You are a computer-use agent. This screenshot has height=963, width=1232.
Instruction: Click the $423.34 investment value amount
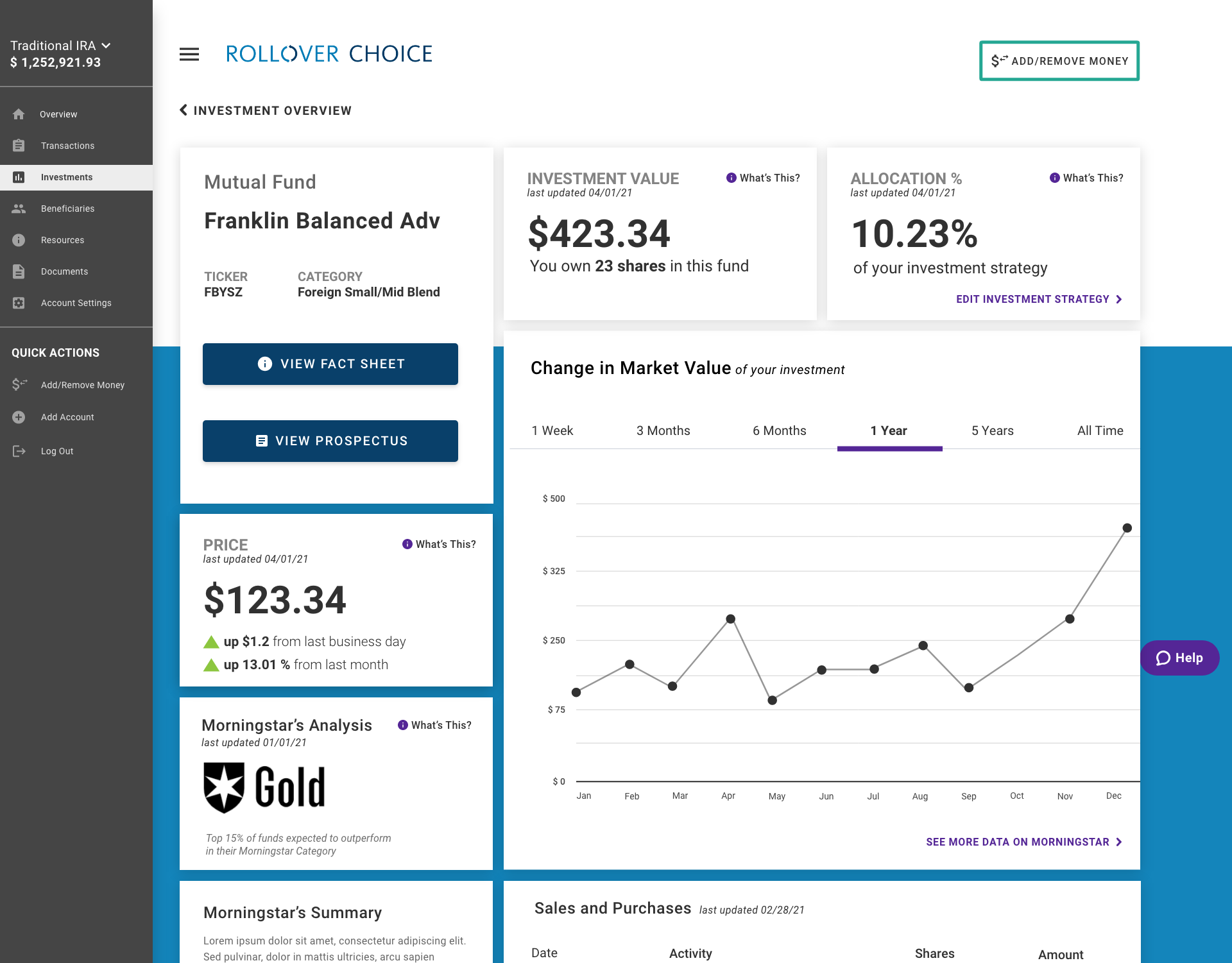(x=599, y=233)
